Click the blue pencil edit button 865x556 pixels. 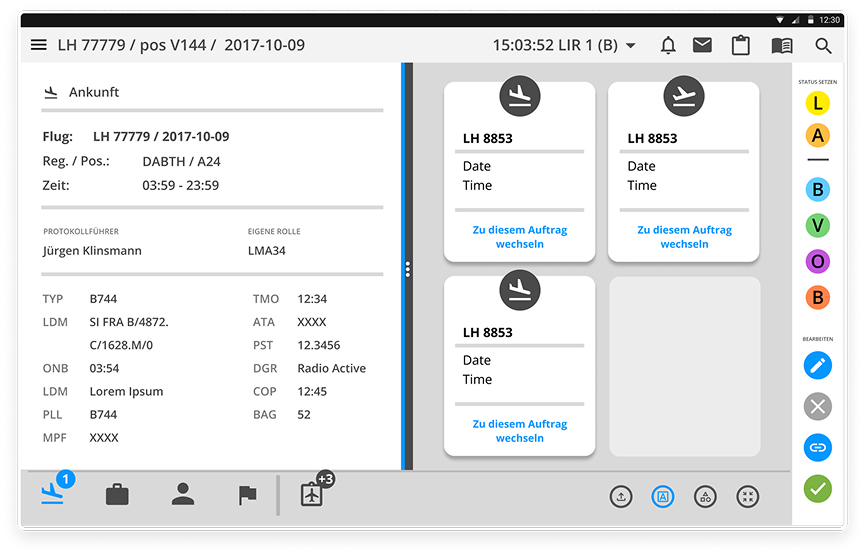[x=818, y=365]
